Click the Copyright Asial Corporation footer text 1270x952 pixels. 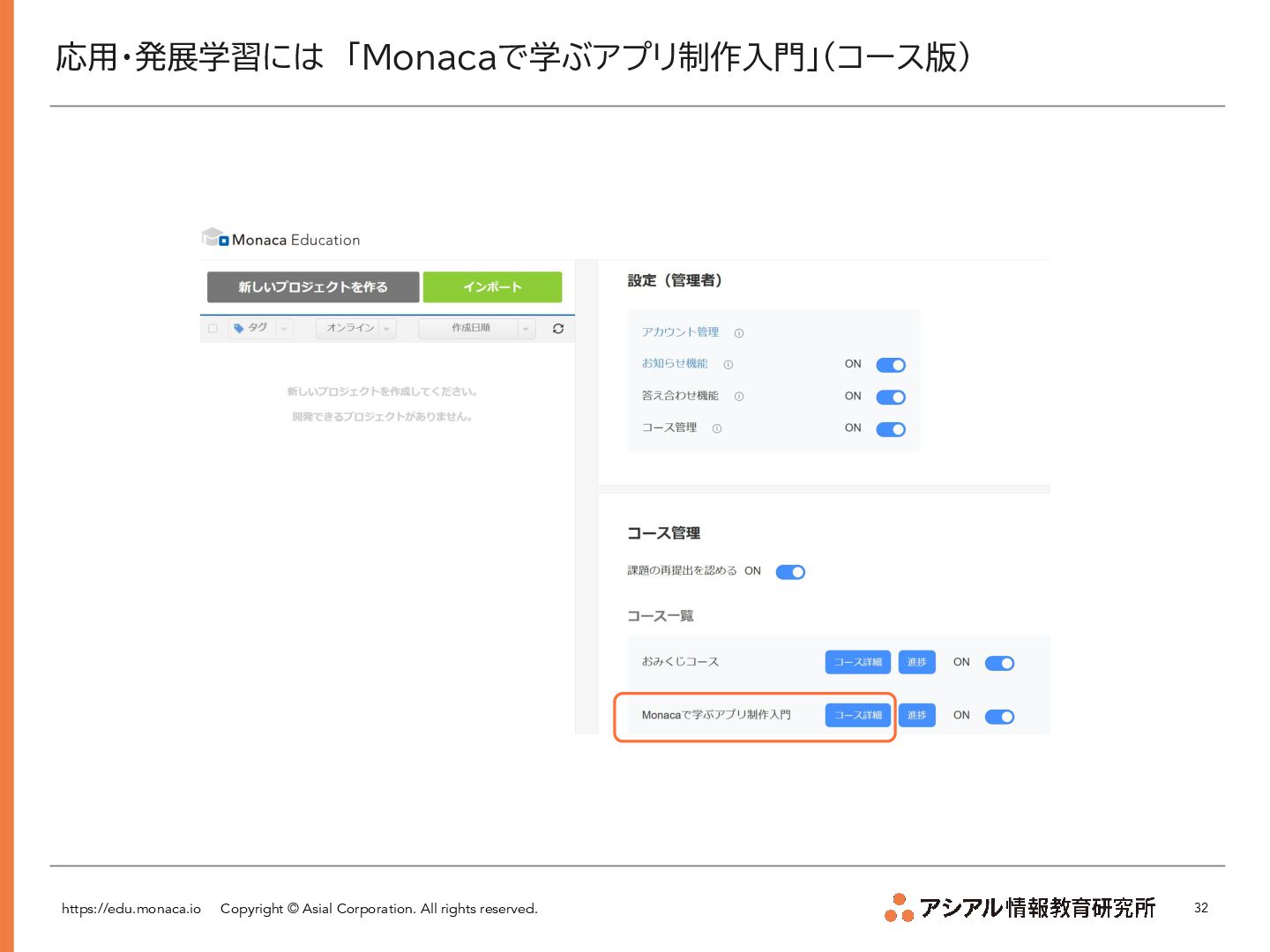(379, 909)
